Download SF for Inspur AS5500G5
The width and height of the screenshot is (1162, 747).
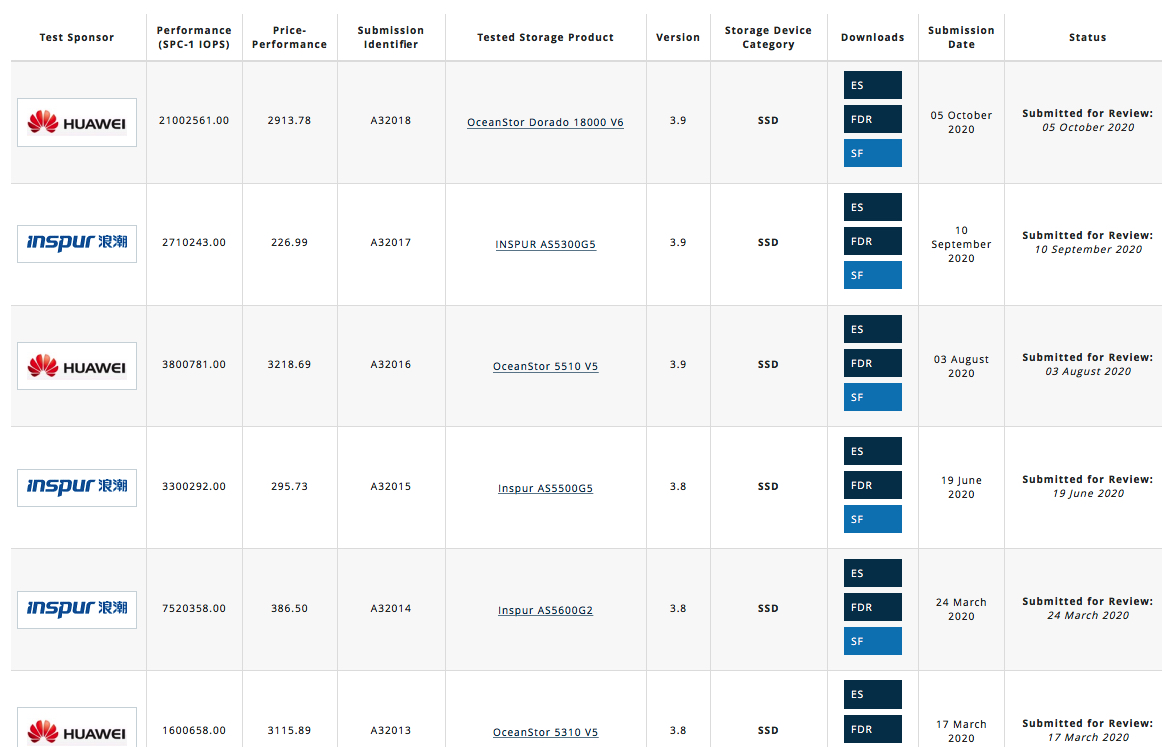click(873, 519)
